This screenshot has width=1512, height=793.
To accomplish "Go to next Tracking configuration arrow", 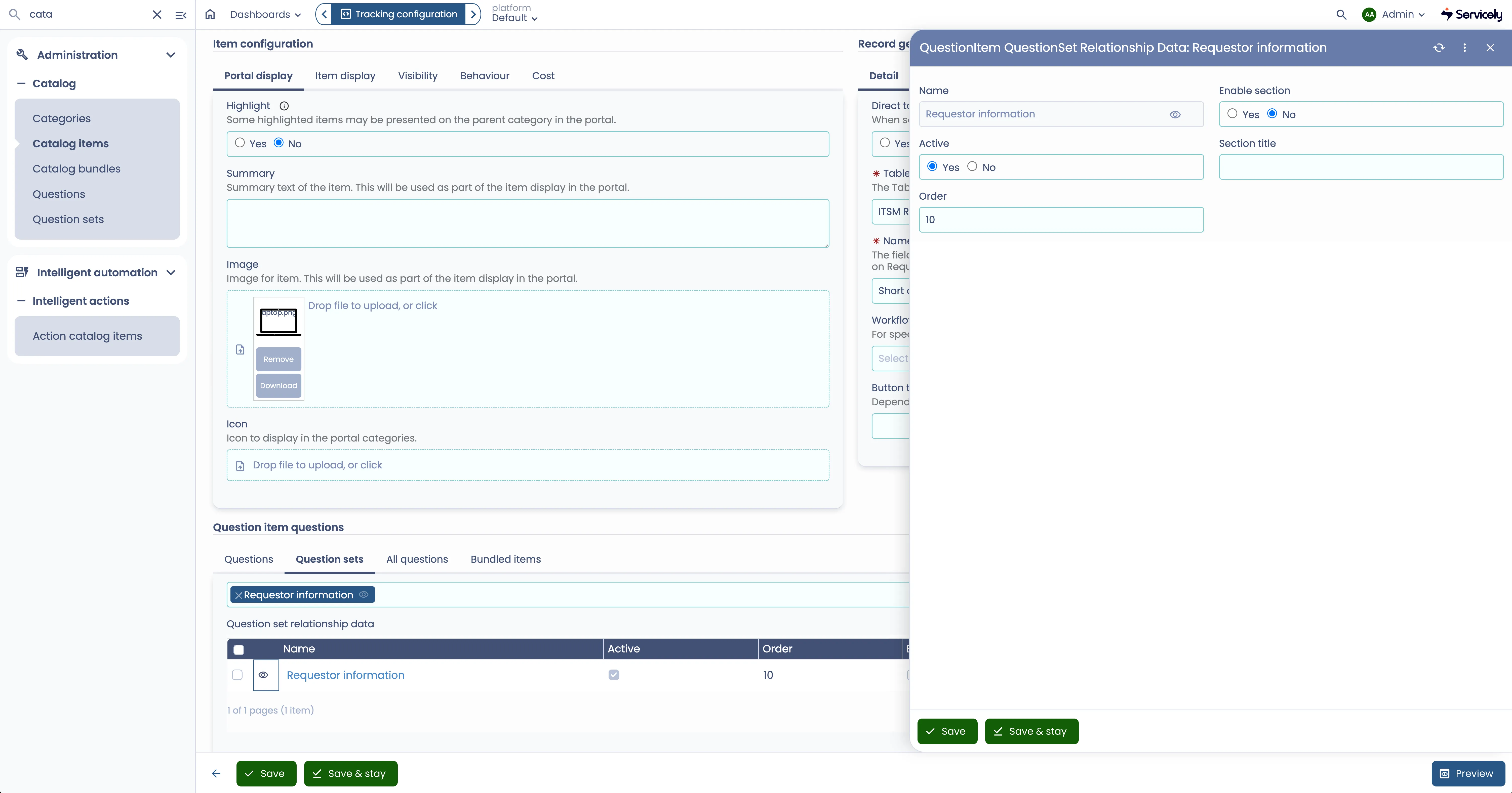I will [473, 14].
